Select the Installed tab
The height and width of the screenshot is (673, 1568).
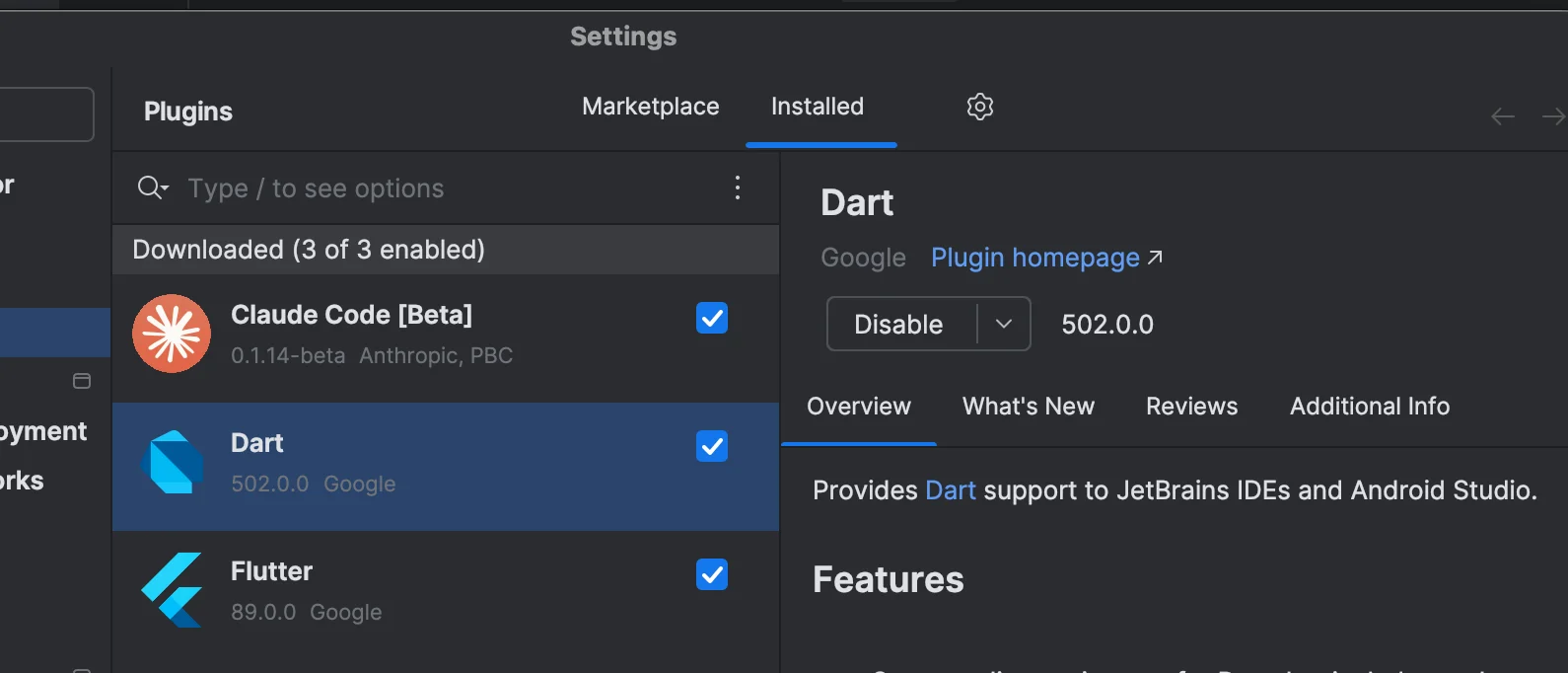click(817, 107)
